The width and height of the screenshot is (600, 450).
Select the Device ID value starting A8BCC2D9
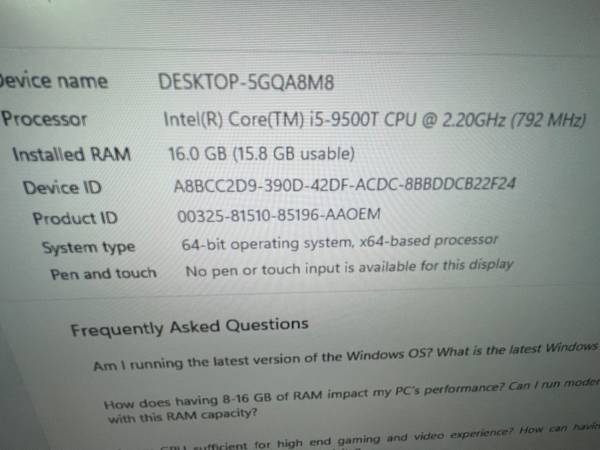tap(345, 185)
